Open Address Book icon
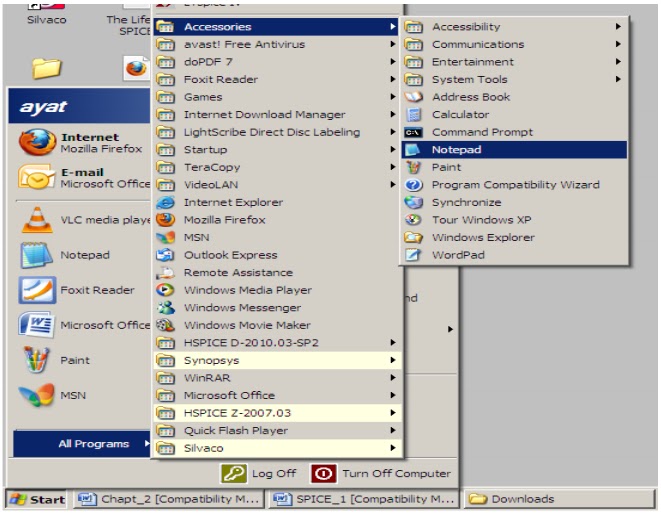 (x=413, y=97)
